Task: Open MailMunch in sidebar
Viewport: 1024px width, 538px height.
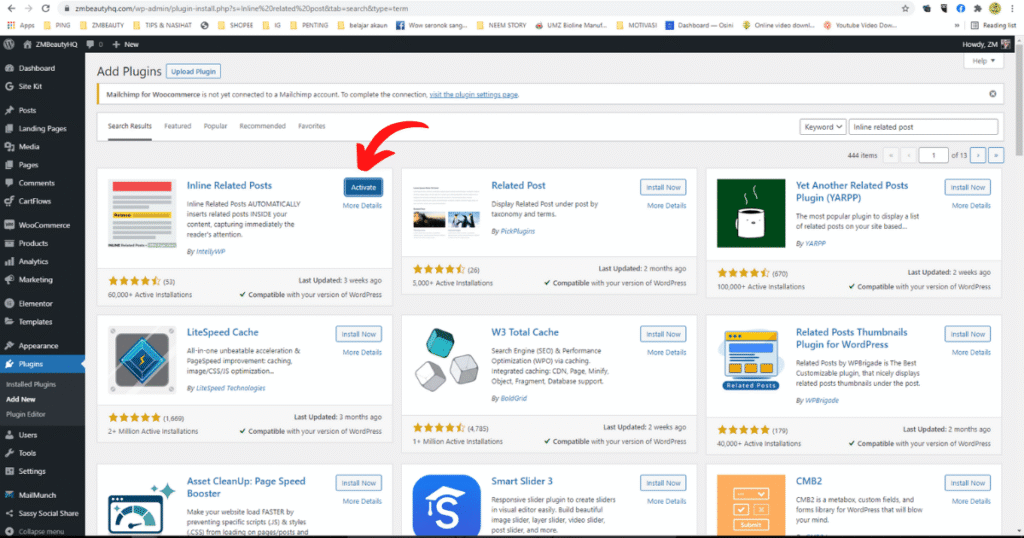Action: pos(37,496)
